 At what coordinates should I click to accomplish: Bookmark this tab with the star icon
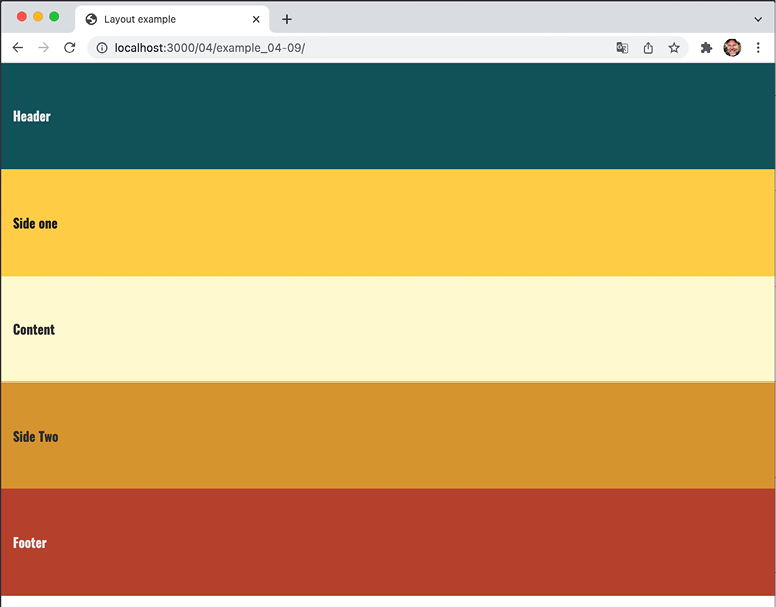coord(674,47)
